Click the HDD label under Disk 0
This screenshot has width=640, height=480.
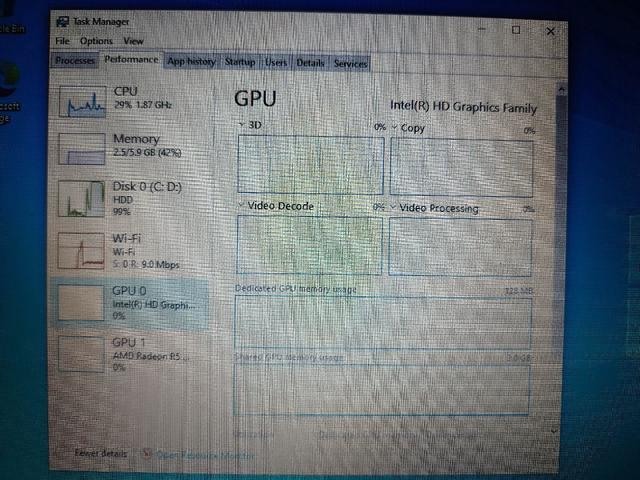coord(123,200)
